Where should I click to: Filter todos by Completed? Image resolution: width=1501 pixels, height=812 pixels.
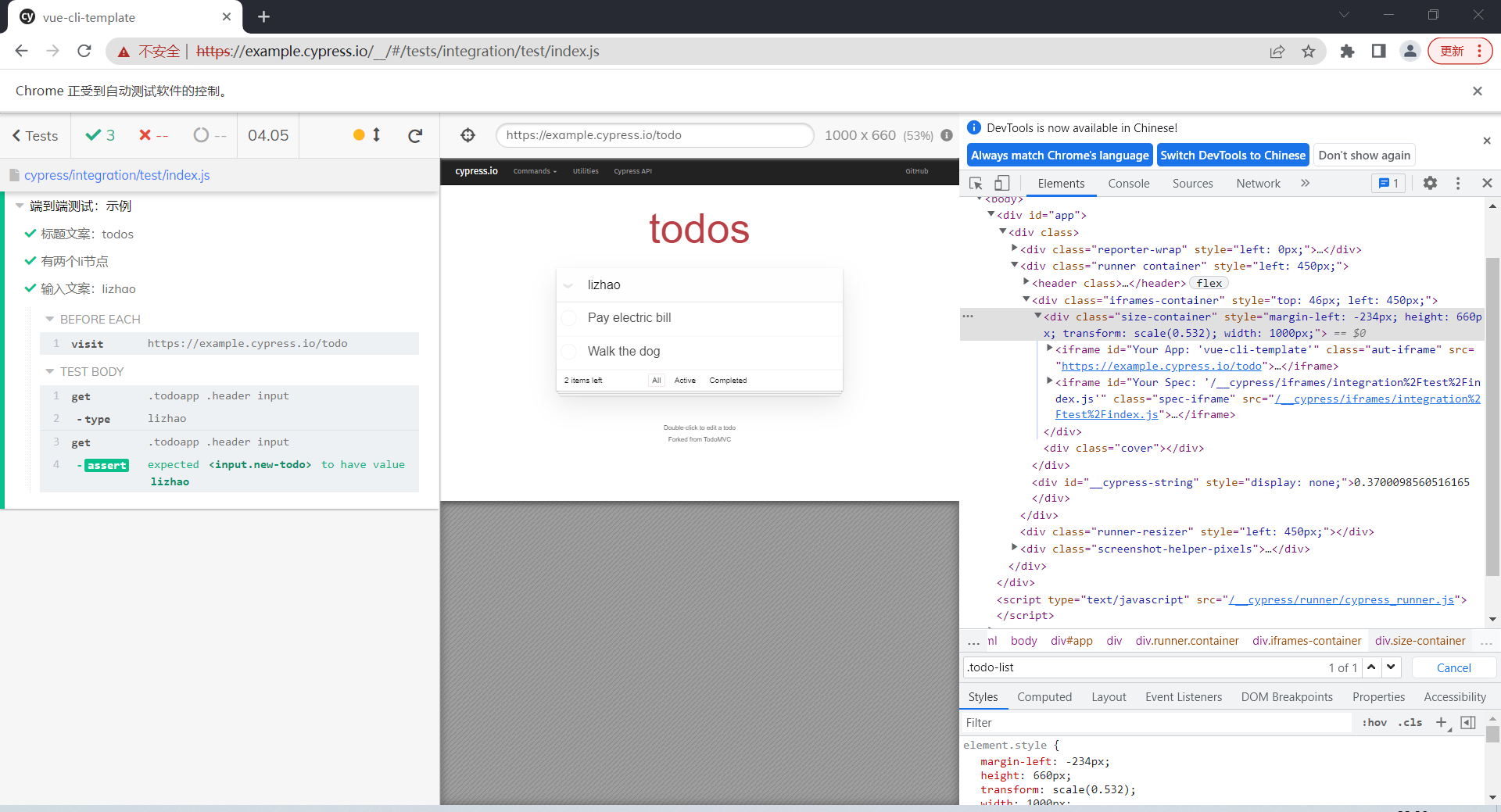pyautogui.click(x=728, y=381)
